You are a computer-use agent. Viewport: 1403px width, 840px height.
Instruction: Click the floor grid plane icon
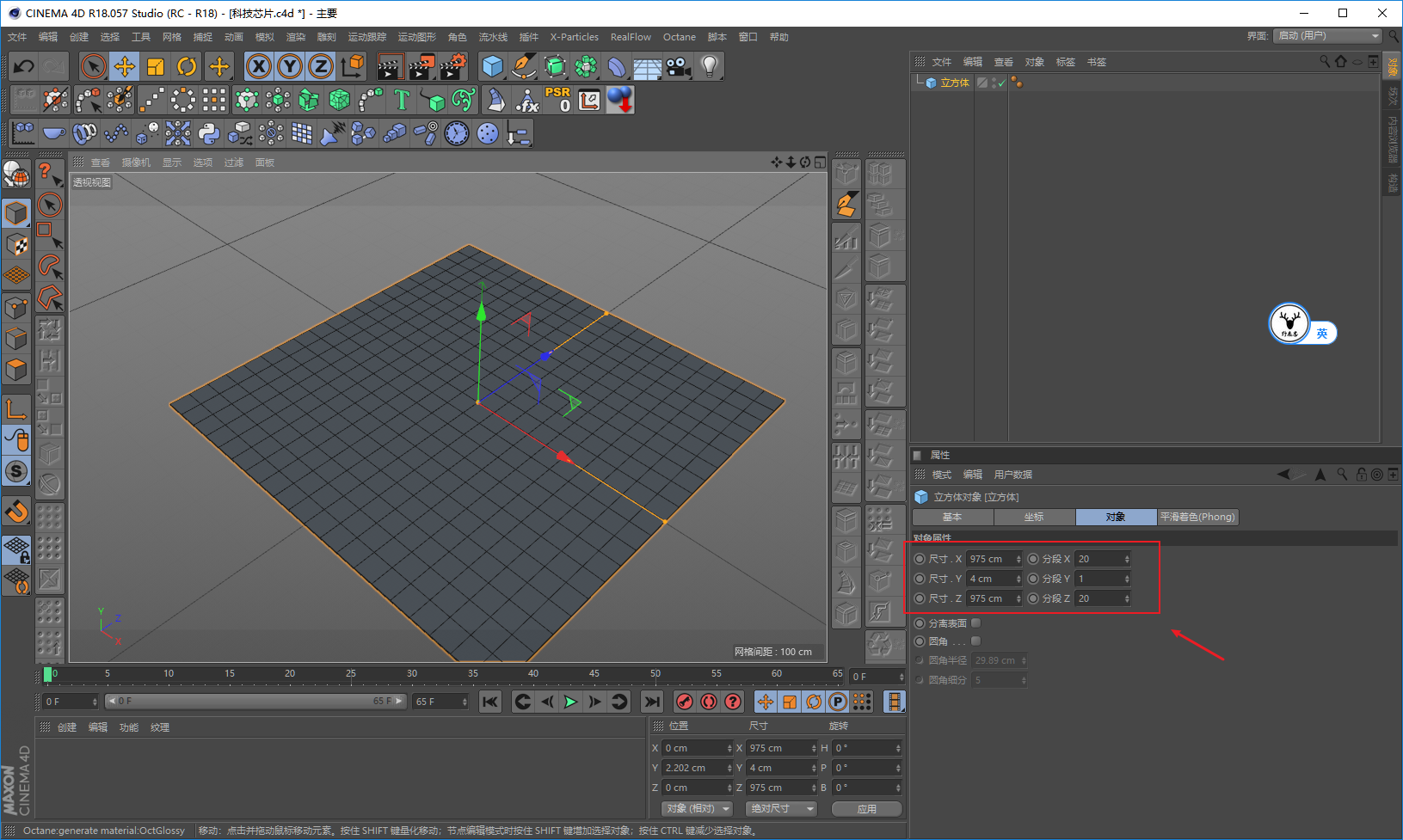(x=648, y=66)
